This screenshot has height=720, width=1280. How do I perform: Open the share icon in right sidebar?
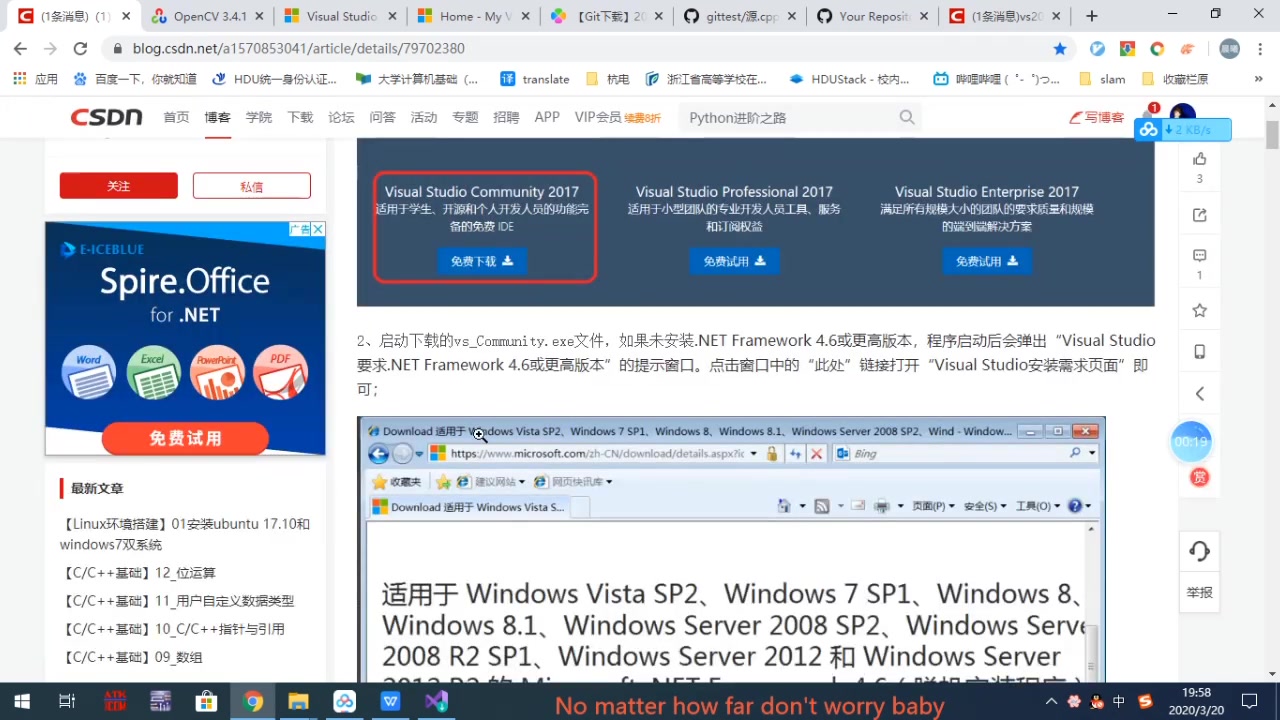pyautogui.click(x=1200, y=215)
